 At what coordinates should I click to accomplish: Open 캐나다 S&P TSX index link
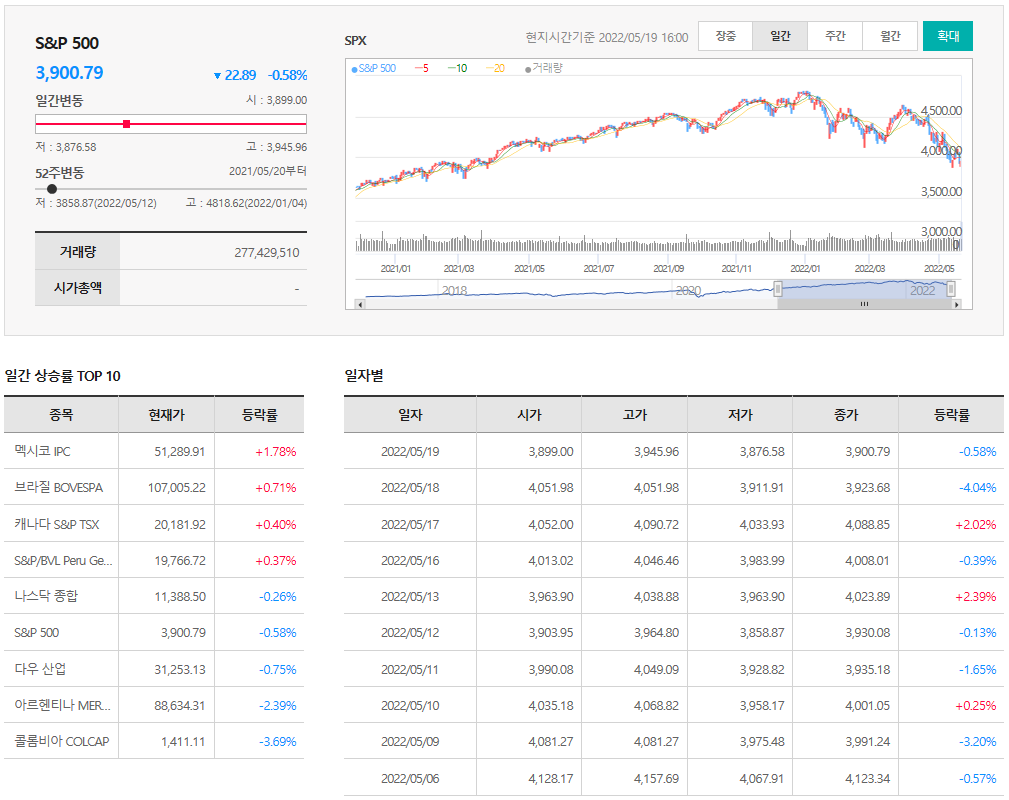[x=57, y=524]
